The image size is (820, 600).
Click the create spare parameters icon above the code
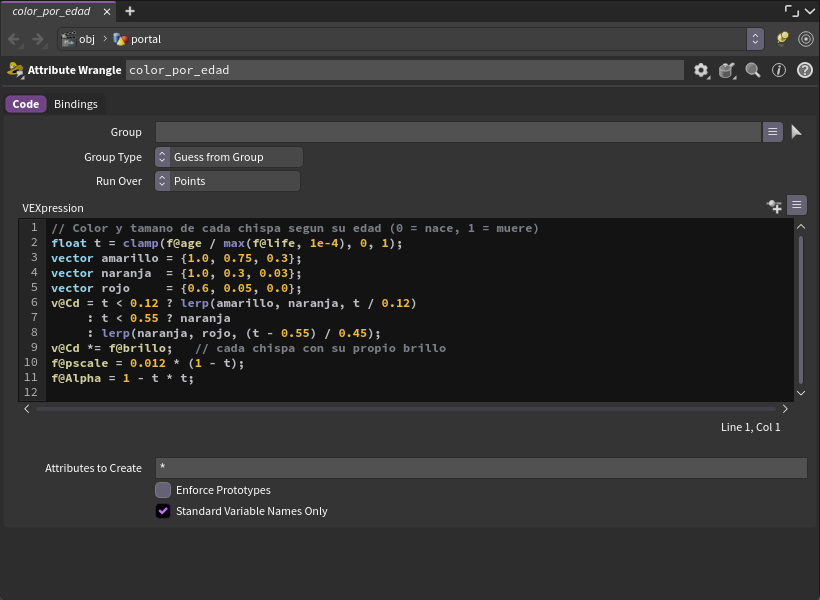point(774,206)
